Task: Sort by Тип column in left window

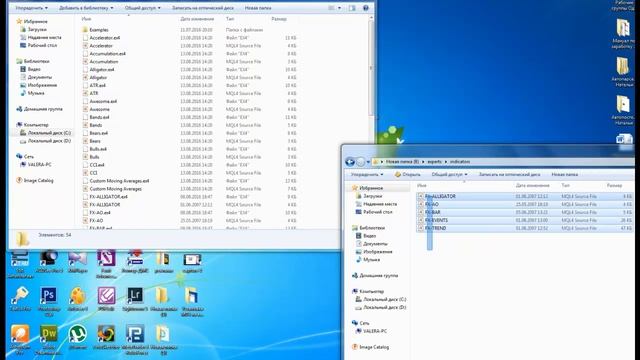Action: (x=230, y=19)
